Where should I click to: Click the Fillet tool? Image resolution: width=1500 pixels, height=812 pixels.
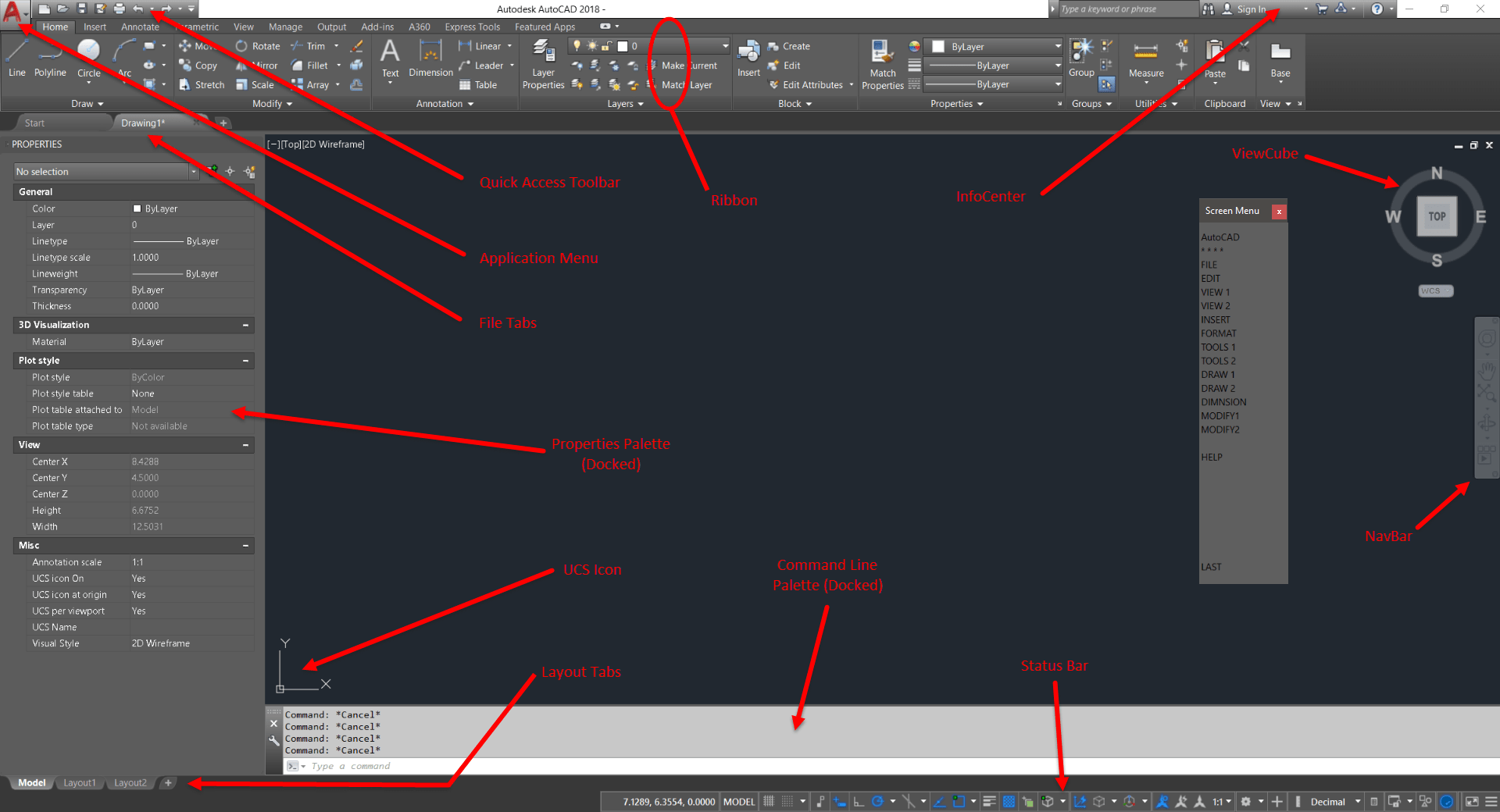pos(310,66)
